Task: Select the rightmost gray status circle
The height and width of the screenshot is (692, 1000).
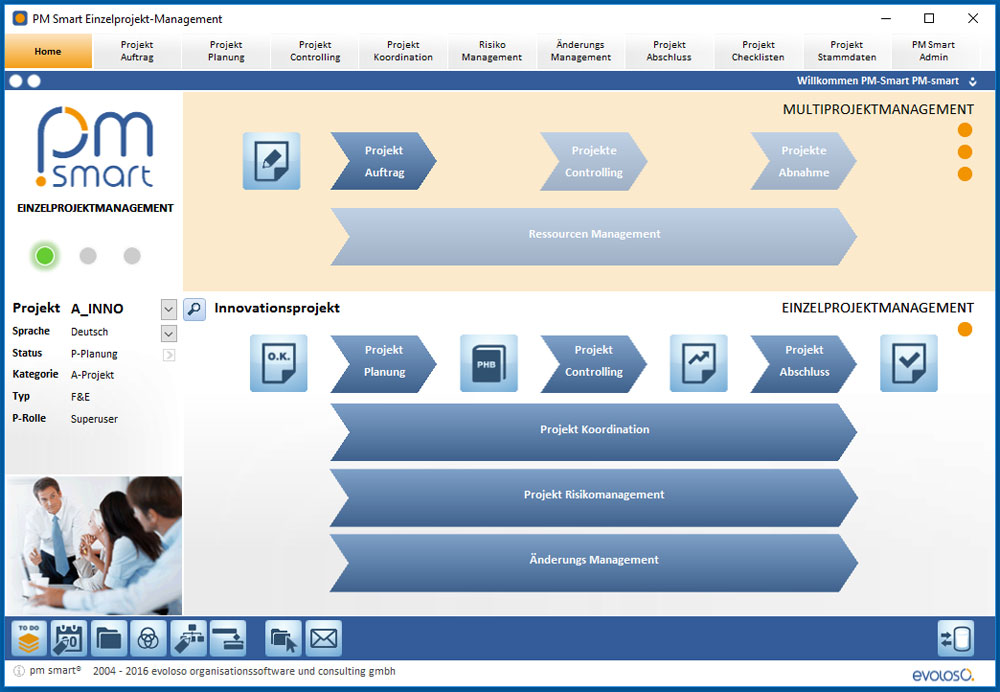Action: (x=132, y=256)
